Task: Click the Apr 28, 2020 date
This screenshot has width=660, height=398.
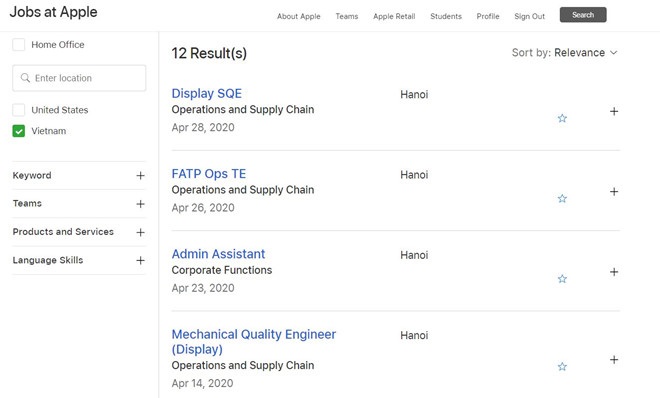Action: (203, 127)
